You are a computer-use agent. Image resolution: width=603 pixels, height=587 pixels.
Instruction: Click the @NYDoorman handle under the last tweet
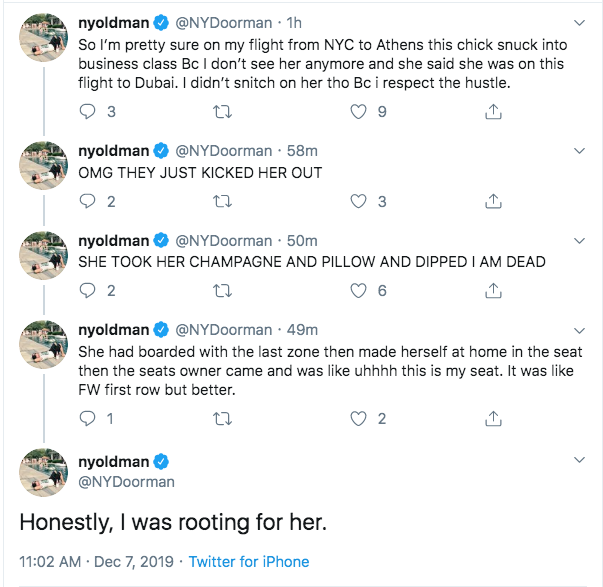126,481
